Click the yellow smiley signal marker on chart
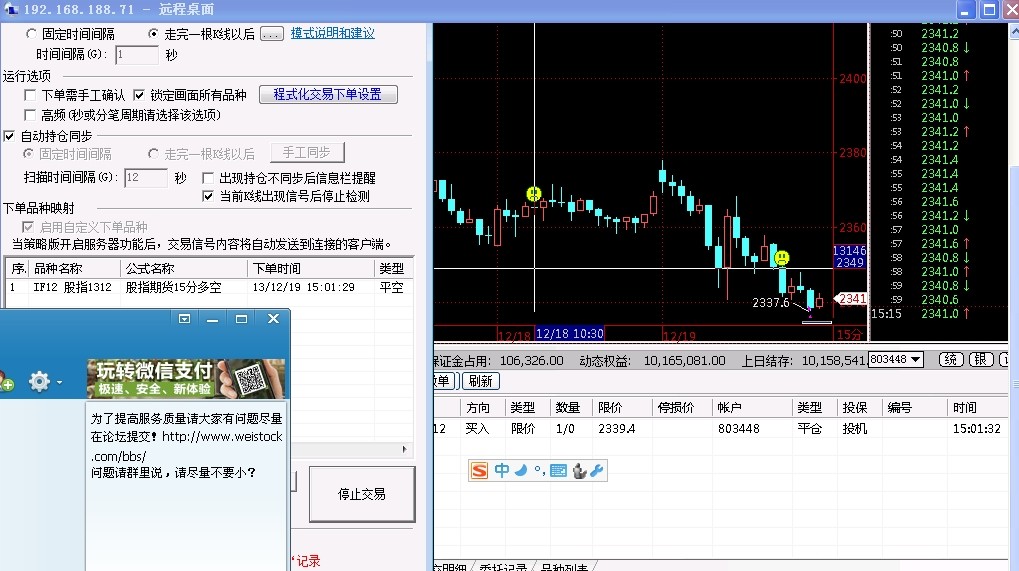1019x571 pixels. point(781,258)
